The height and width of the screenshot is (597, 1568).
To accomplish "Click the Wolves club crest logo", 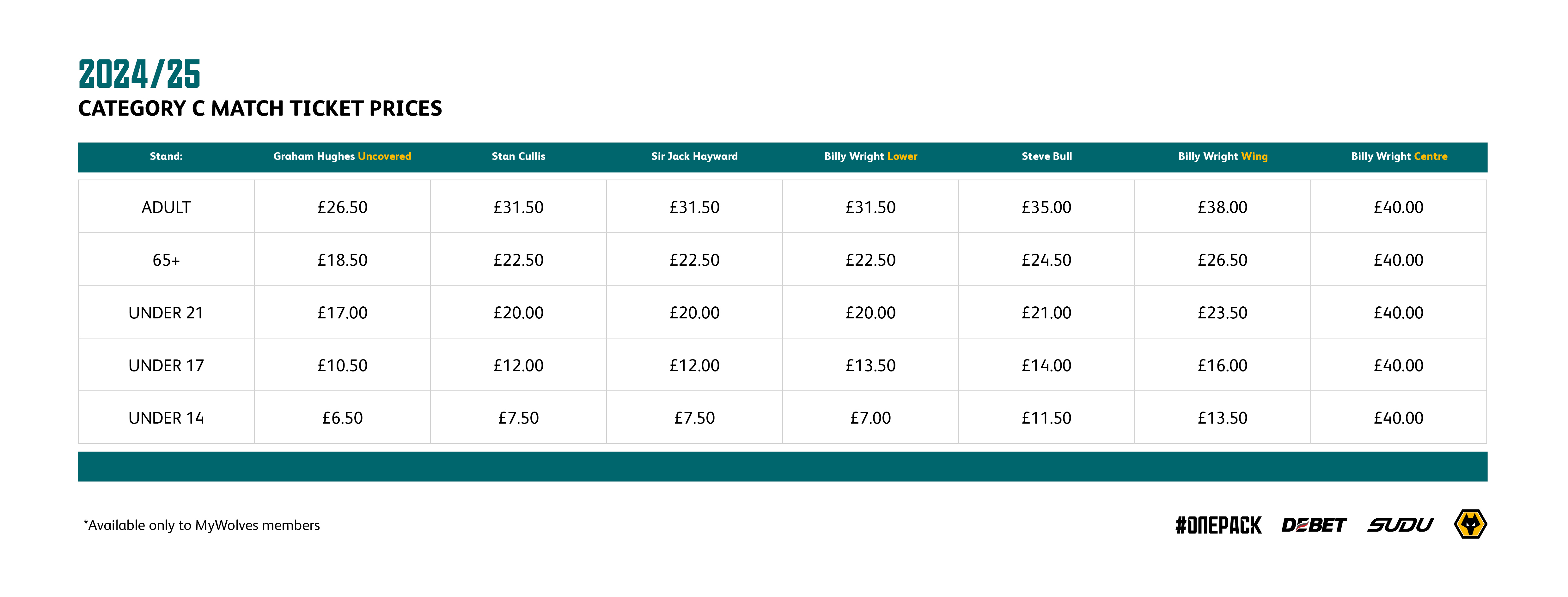I will click(x=1470, y=524).
